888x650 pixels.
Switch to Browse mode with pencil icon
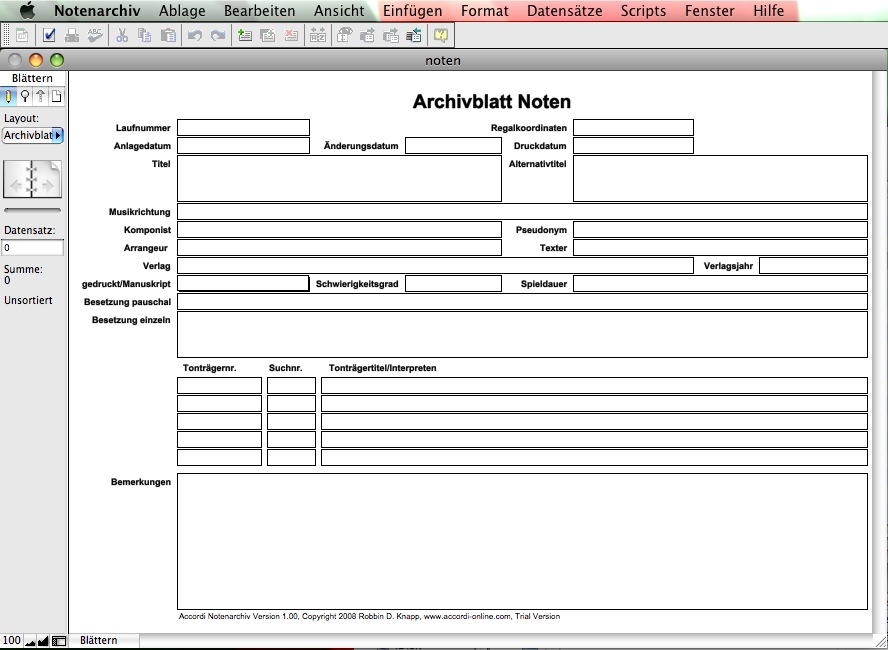(x=8, y=96)
